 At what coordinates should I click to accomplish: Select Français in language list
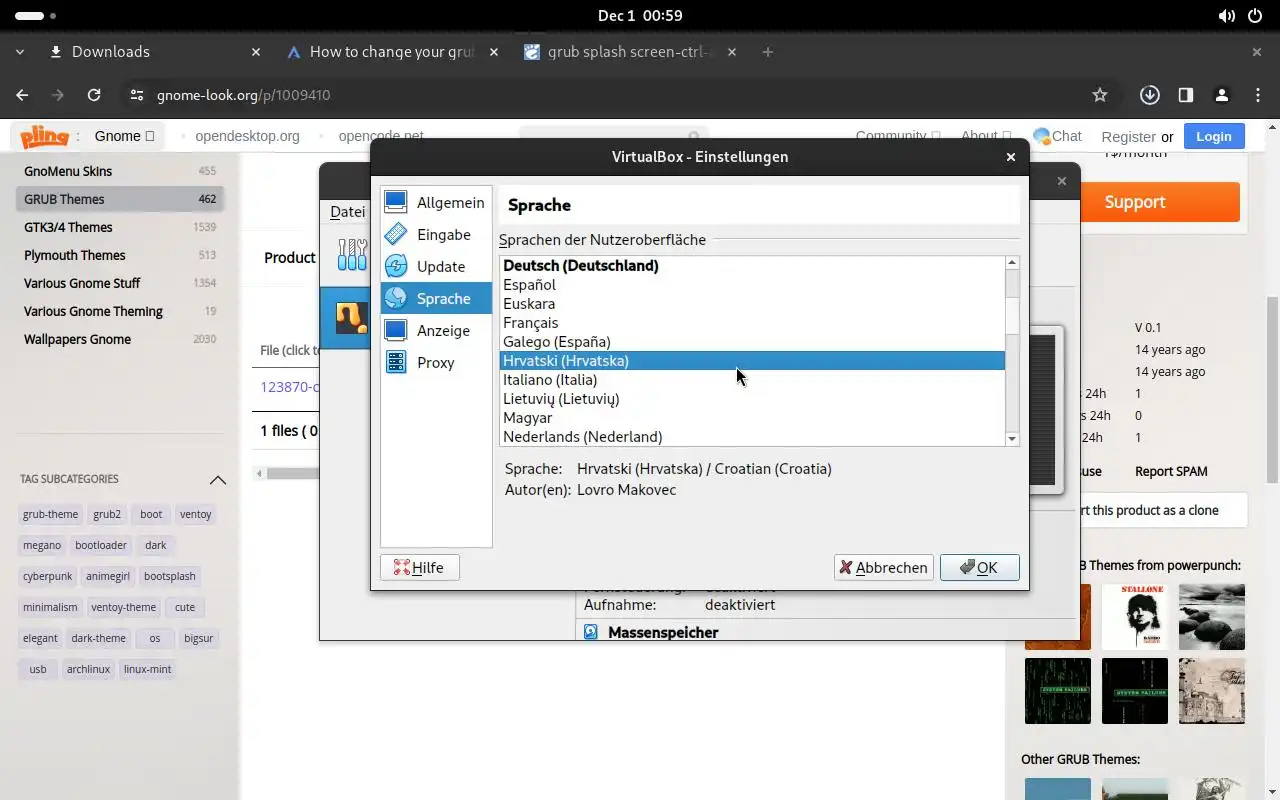[x=752, y=322]
